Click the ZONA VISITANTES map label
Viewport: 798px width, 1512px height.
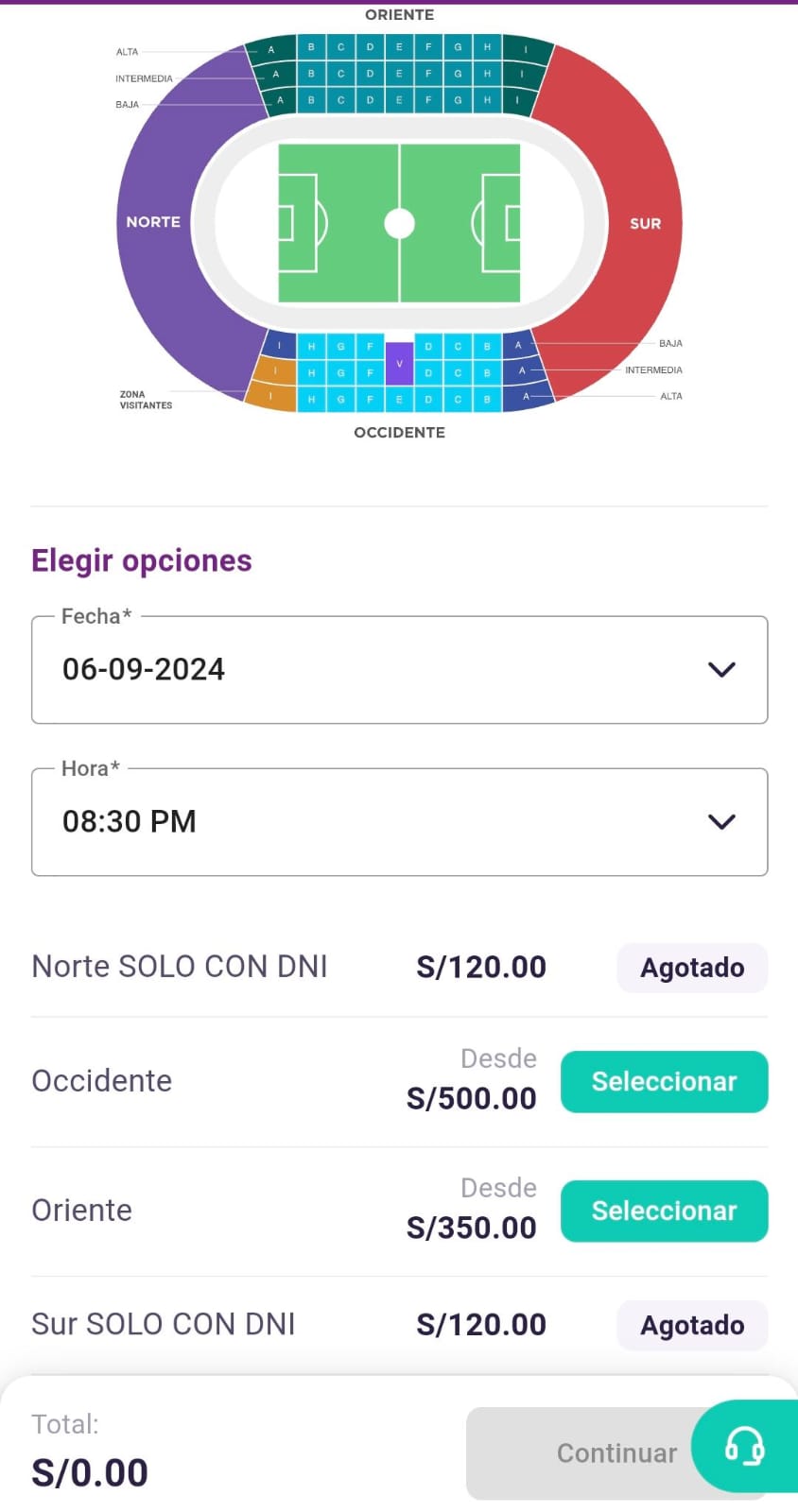click(146, 400)
